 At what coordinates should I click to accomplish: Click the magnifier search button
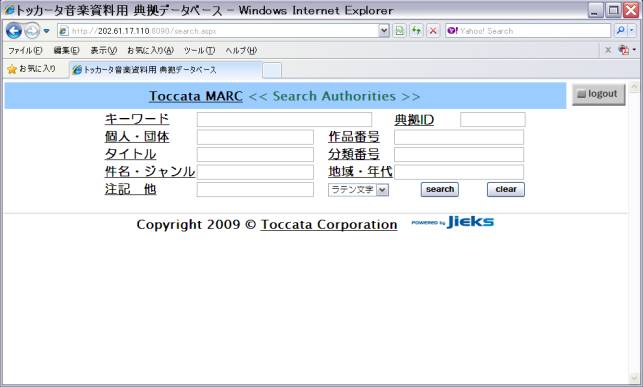point(620,31)
